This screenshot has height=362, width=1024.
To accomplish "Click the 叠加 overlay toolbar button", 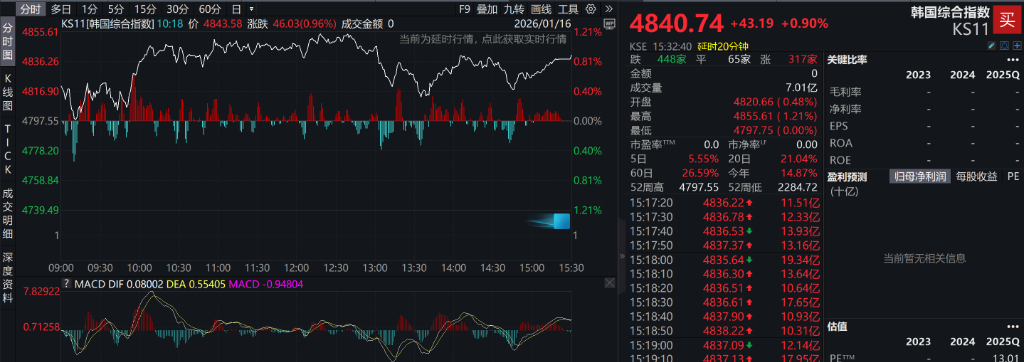I will [x=487, y=9].
